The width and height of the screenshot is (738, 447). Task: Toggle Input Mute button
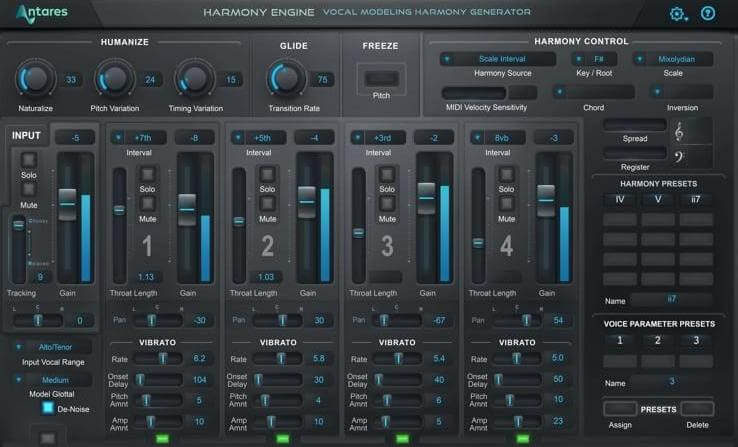coord(29,190)
